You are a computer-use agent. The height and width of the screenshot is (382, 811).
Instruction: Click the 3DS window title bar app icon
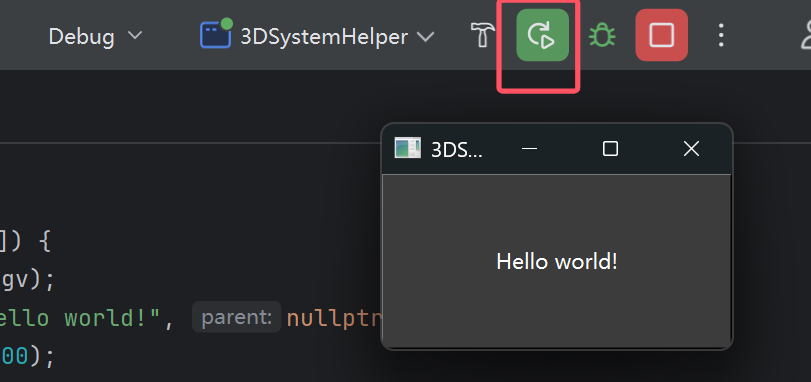click(408, 148)
